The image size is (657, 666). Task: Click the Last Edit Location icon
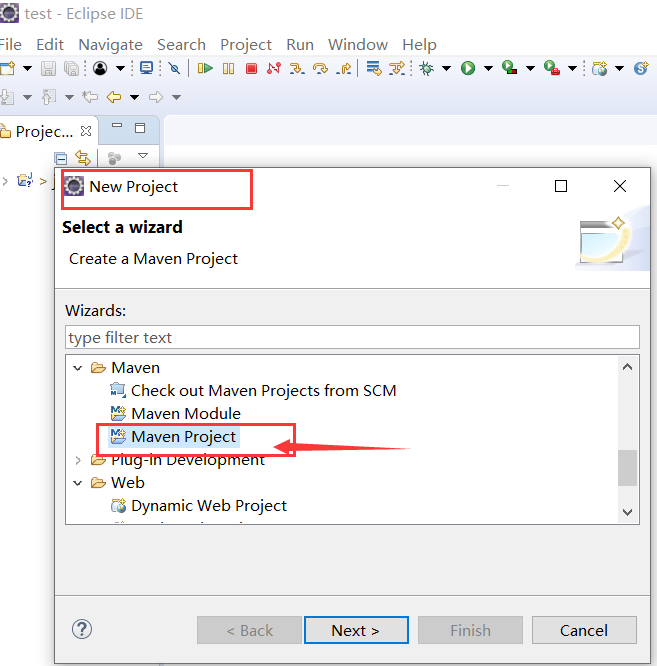[x=90, y=97]
